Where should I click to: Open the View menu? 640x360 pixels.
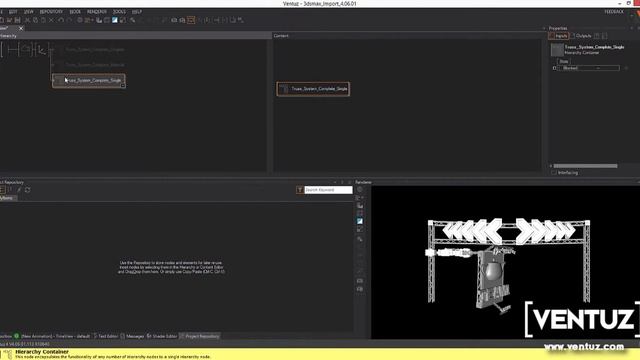click(28, 12)
